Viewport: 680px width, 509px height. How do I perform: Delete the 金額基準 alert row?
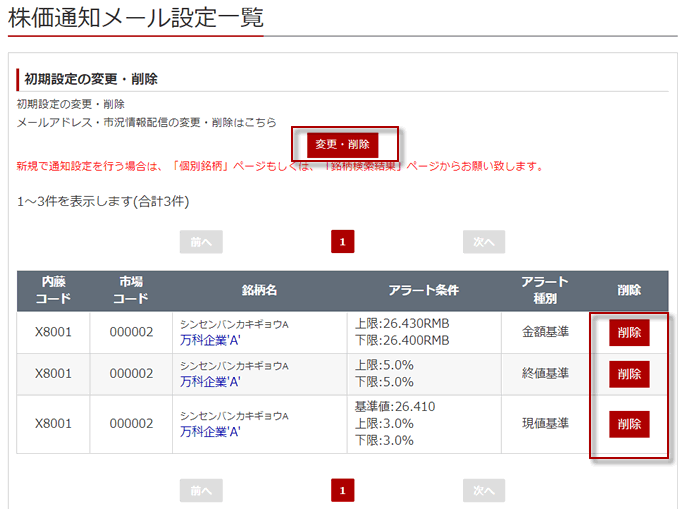[x=629, y=332]
